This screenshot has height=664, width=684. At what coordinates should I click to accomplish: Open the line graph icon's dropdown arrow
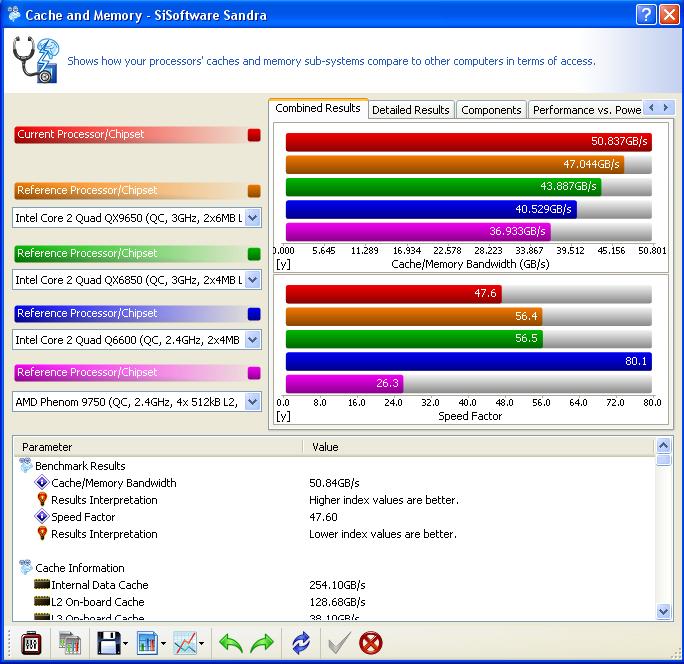click(x=202, y=643)
